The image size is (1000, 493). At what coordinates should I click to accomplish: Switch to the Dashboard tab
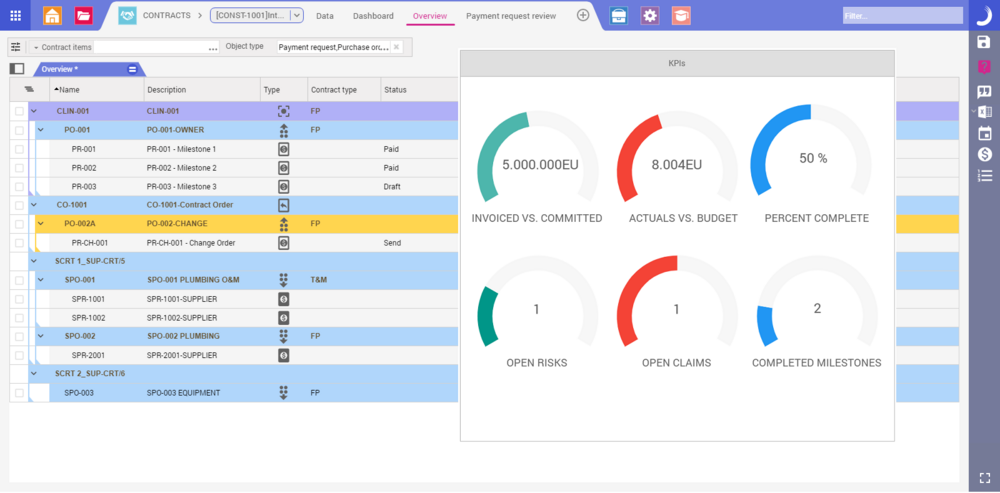click(373, 16)
